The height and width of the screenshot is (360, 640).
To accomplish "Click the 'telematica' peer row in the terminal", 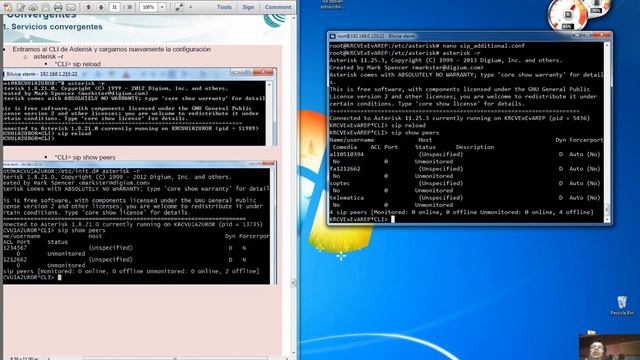I will [x=465, y=198].
